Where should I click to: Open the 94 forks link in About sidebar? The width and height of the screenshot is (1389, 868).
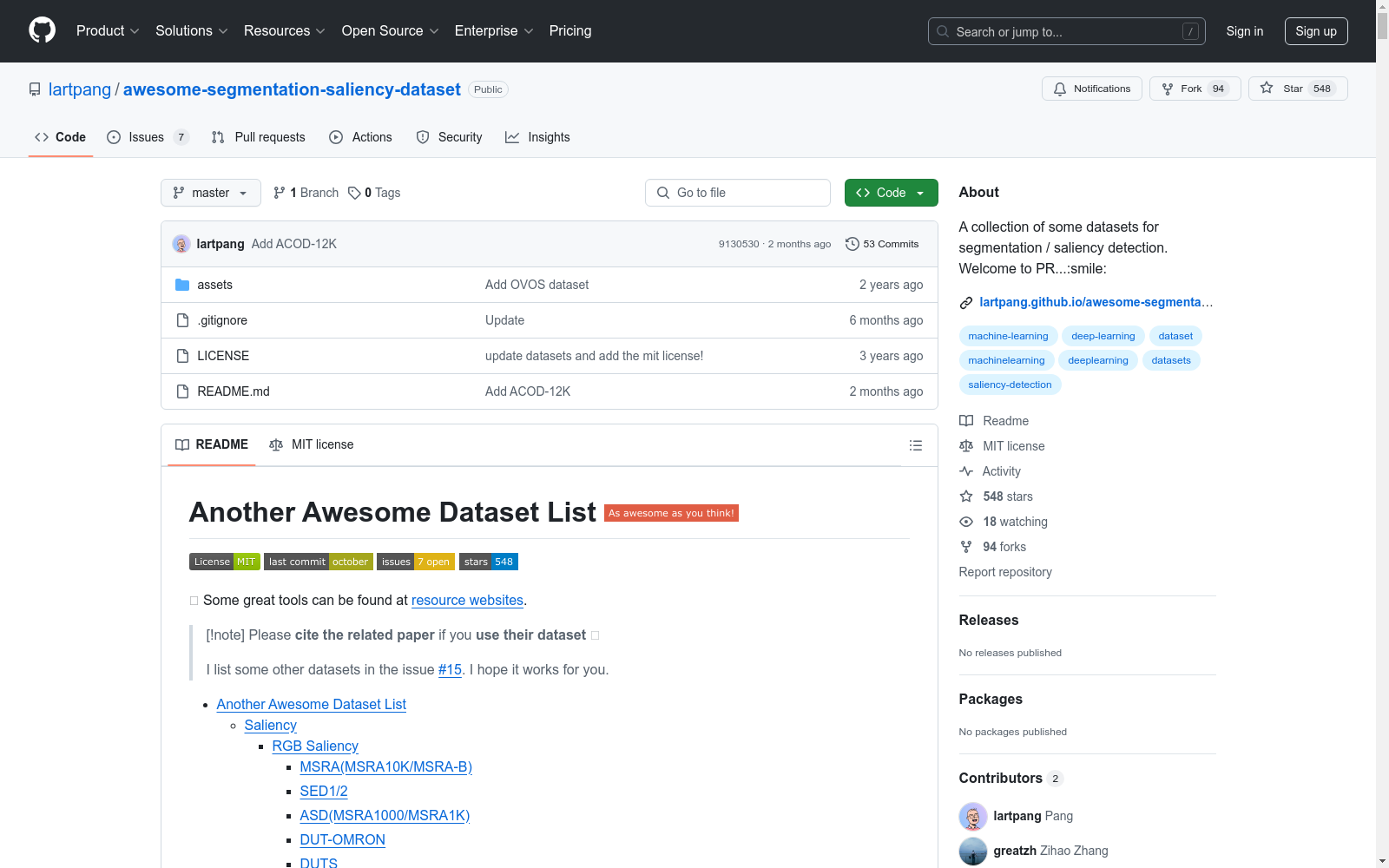tap(992, 547)
